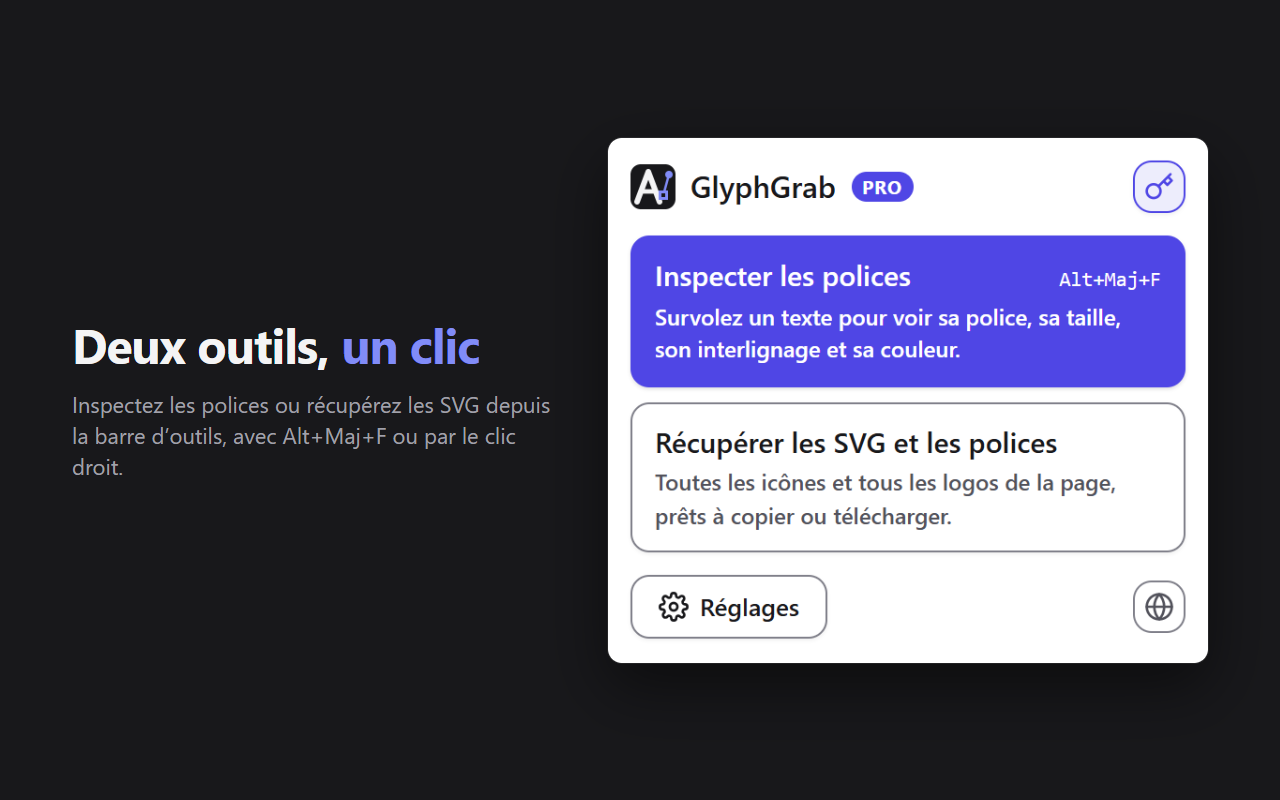Click the text "Survolez un texte pour voir"
The image size is (1280, 800).
(888, 335)
